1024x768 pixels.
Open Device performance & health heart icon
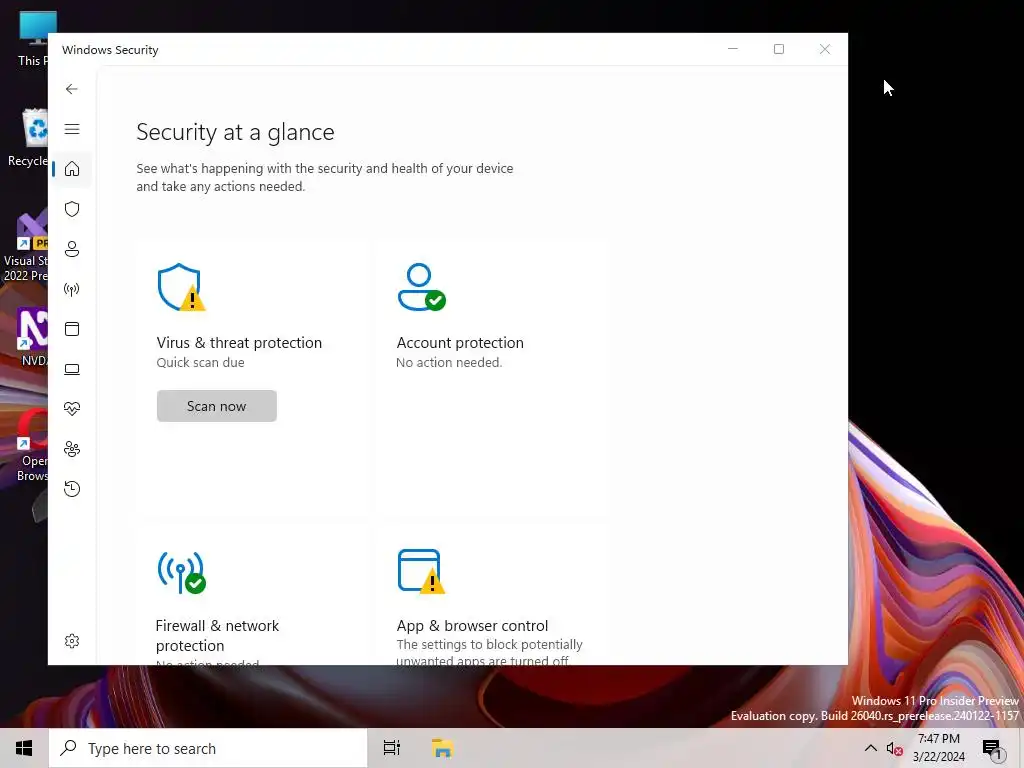pyautogui.click(x=72, y=409)
